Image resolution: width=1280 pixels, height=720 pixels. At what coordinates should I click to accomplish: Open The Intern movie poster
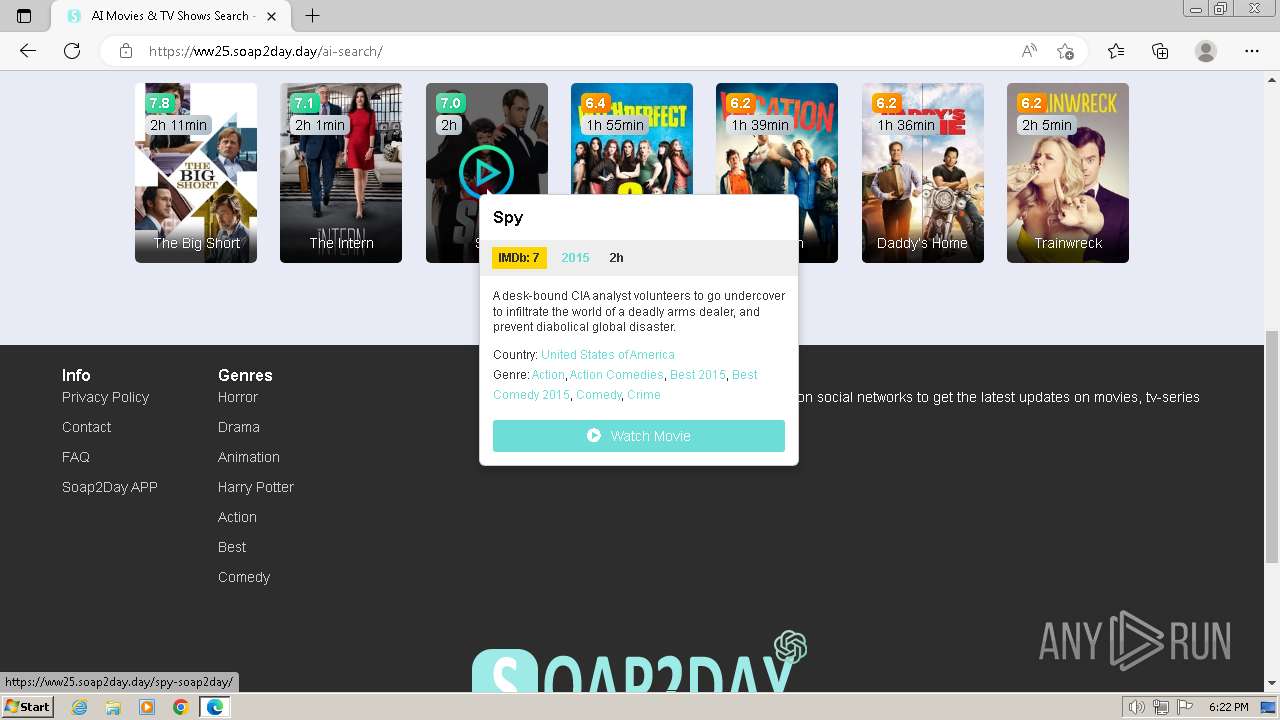341,173
